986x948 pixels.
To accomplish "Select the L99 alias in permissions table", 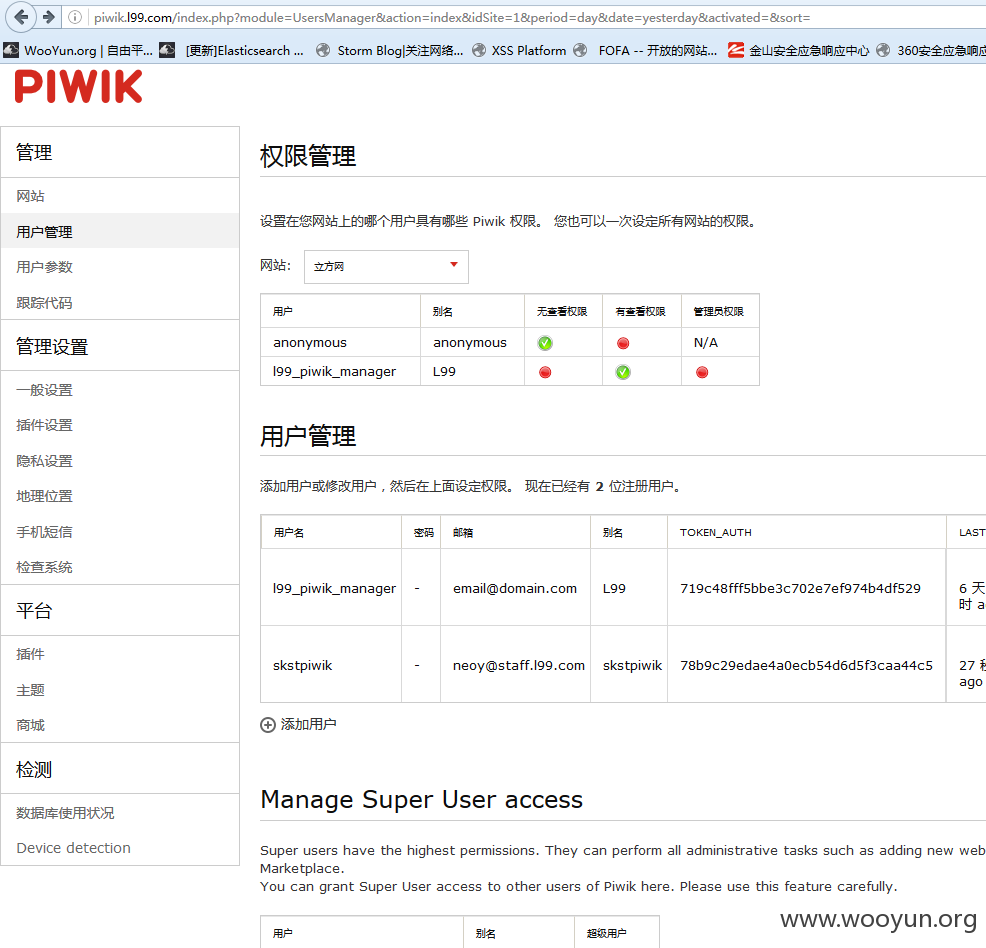I will (444, 372).
